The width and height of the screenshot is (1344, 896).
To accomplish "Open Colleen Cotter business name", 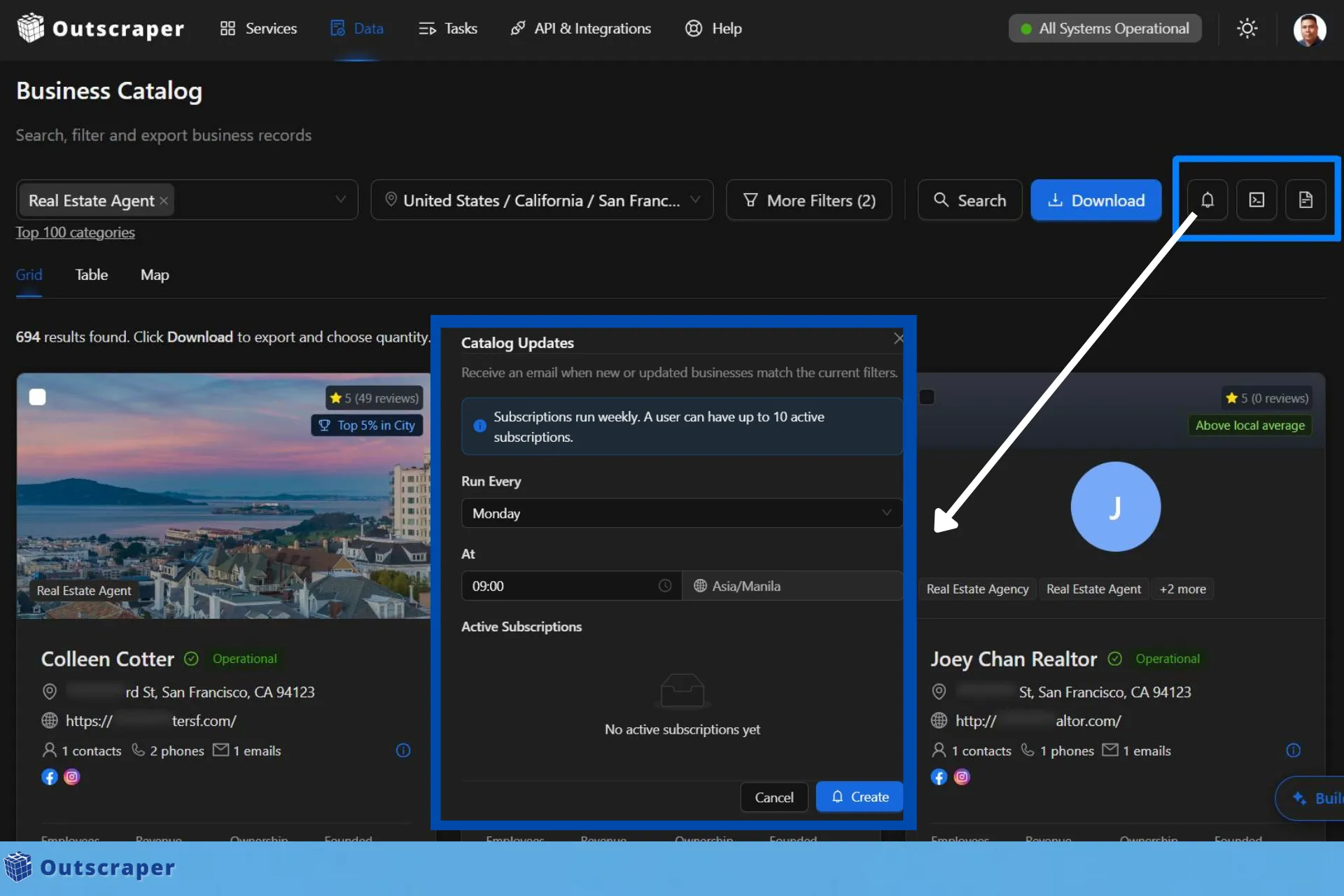I will pyautogui.click(x=108, y=659).
